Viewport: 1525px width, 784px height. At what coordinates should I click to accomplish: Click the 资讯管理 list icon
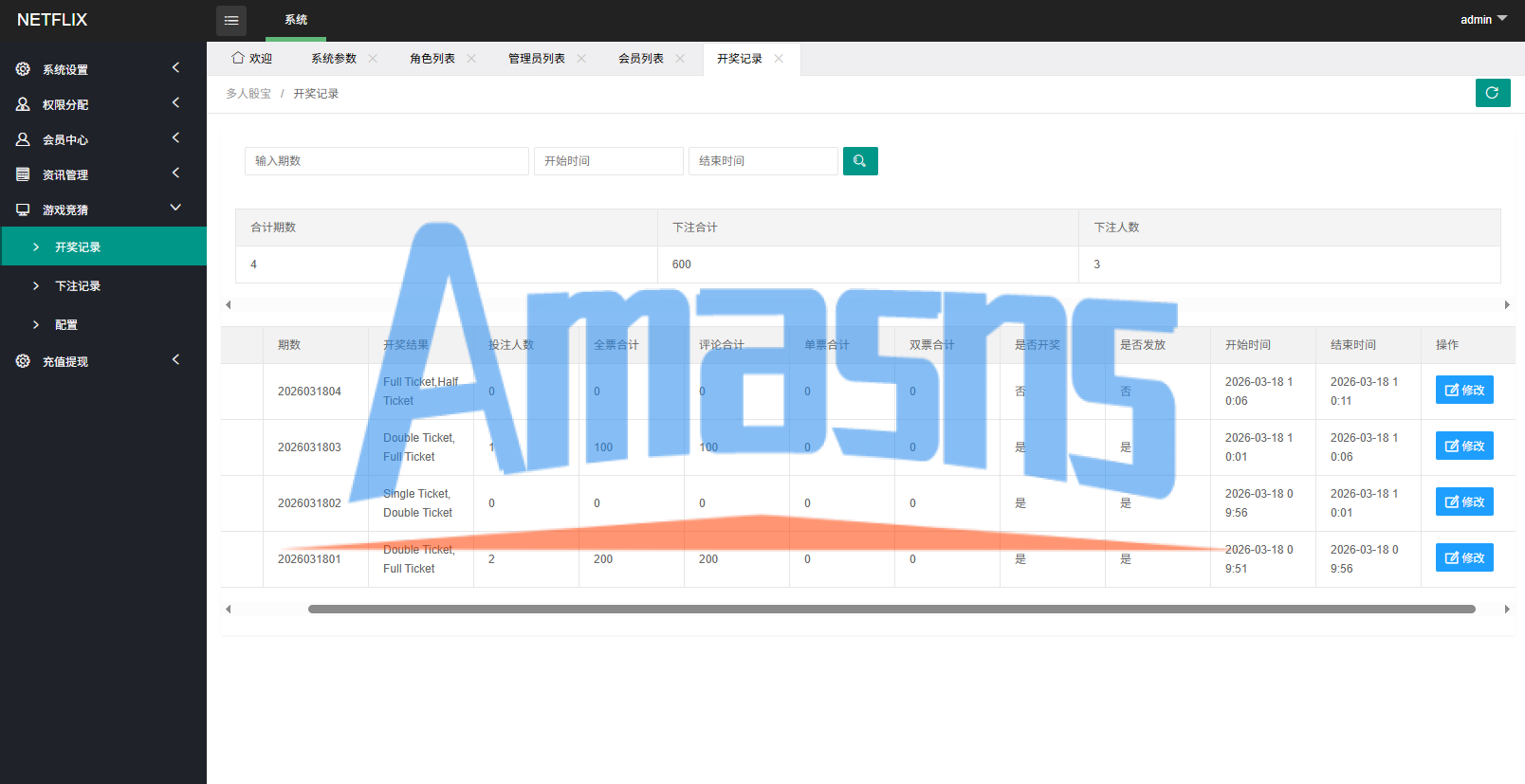pos(23,174)
